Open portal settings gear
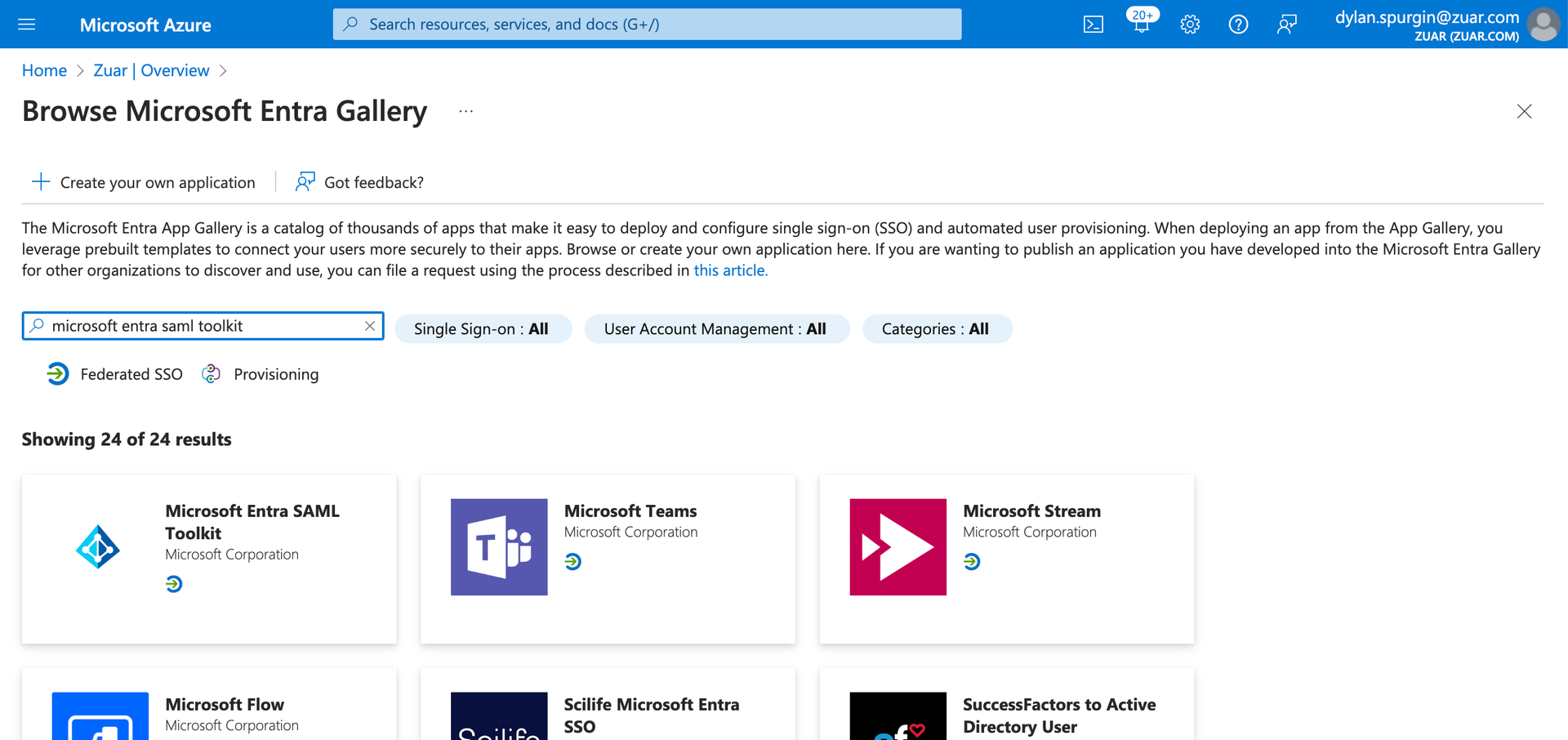The image size is (1568, 740). click(x=1190, y=25)
